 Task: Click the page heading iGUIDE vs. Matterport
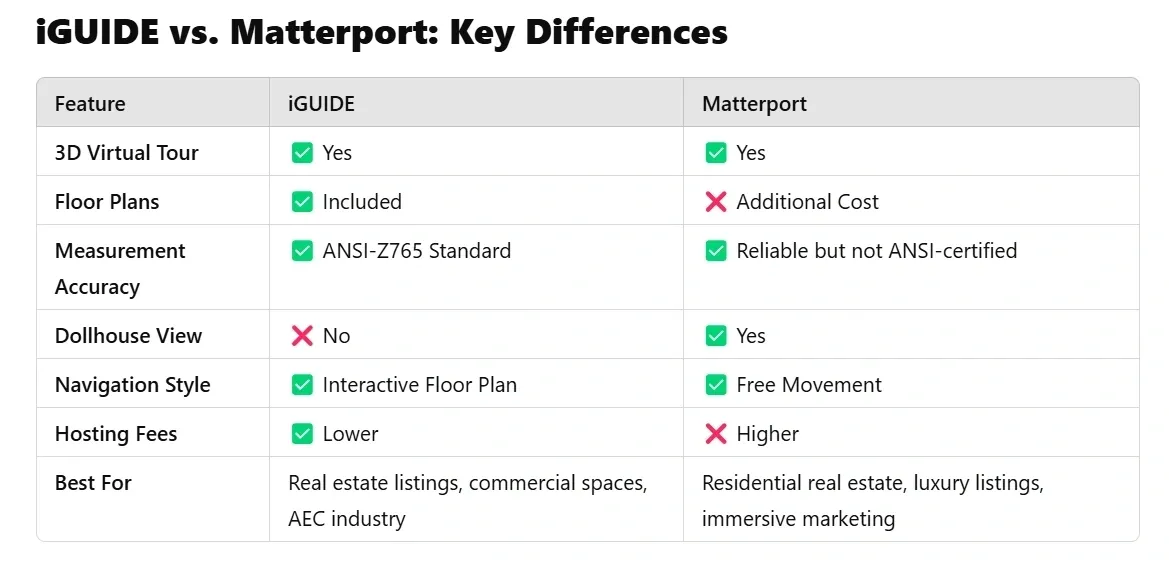pyautogui.click(x=381, y=33)
